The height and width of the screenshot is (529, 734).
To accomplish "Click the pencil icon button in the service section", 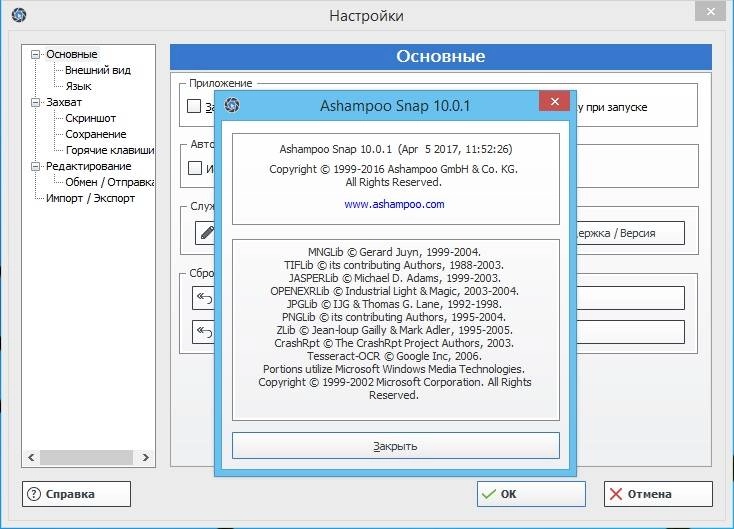I will (206, 233).
